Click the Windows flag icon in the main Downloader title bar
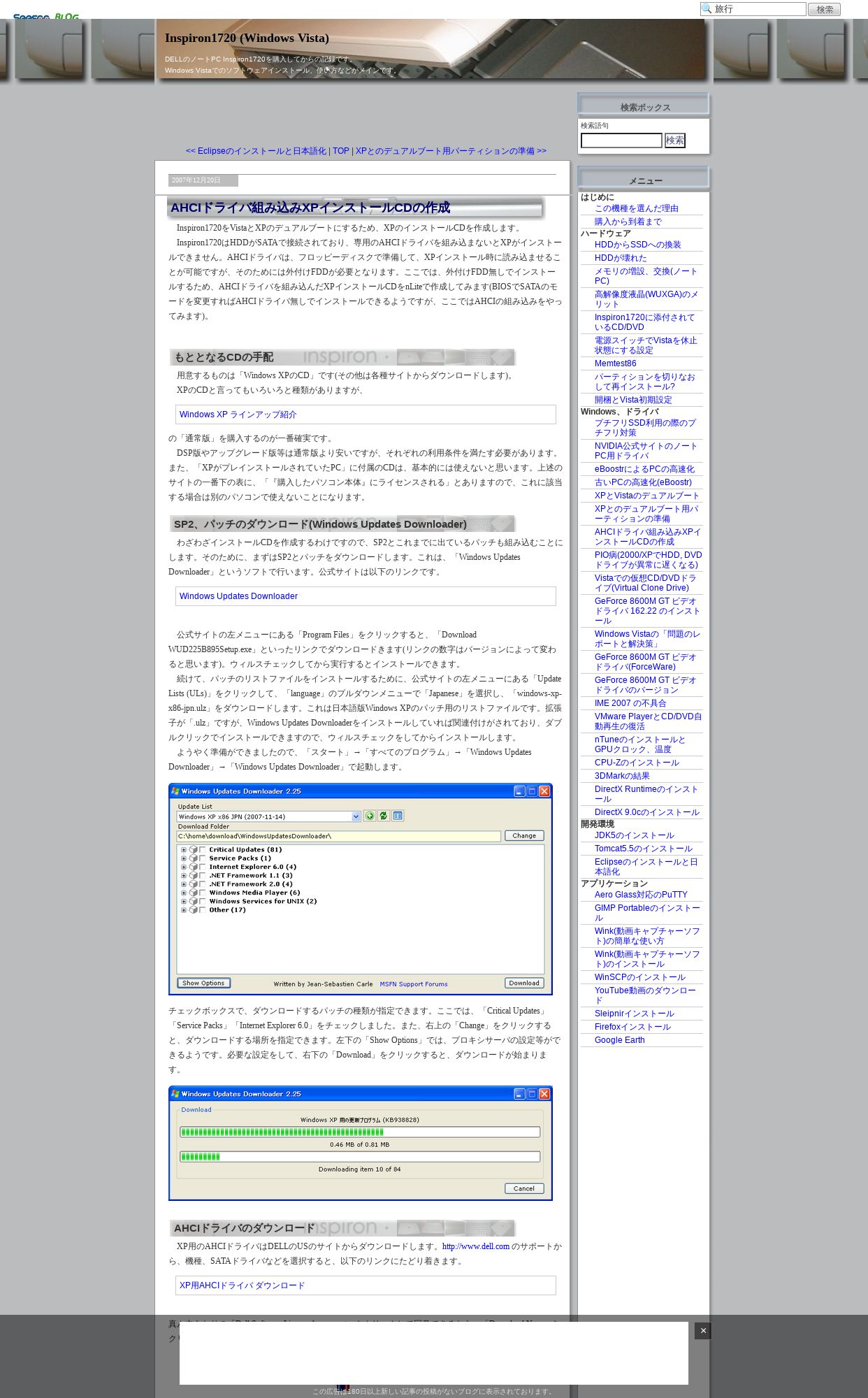Image resolution: width=868 pixels, height=1398 pixels. click(175, 791)
